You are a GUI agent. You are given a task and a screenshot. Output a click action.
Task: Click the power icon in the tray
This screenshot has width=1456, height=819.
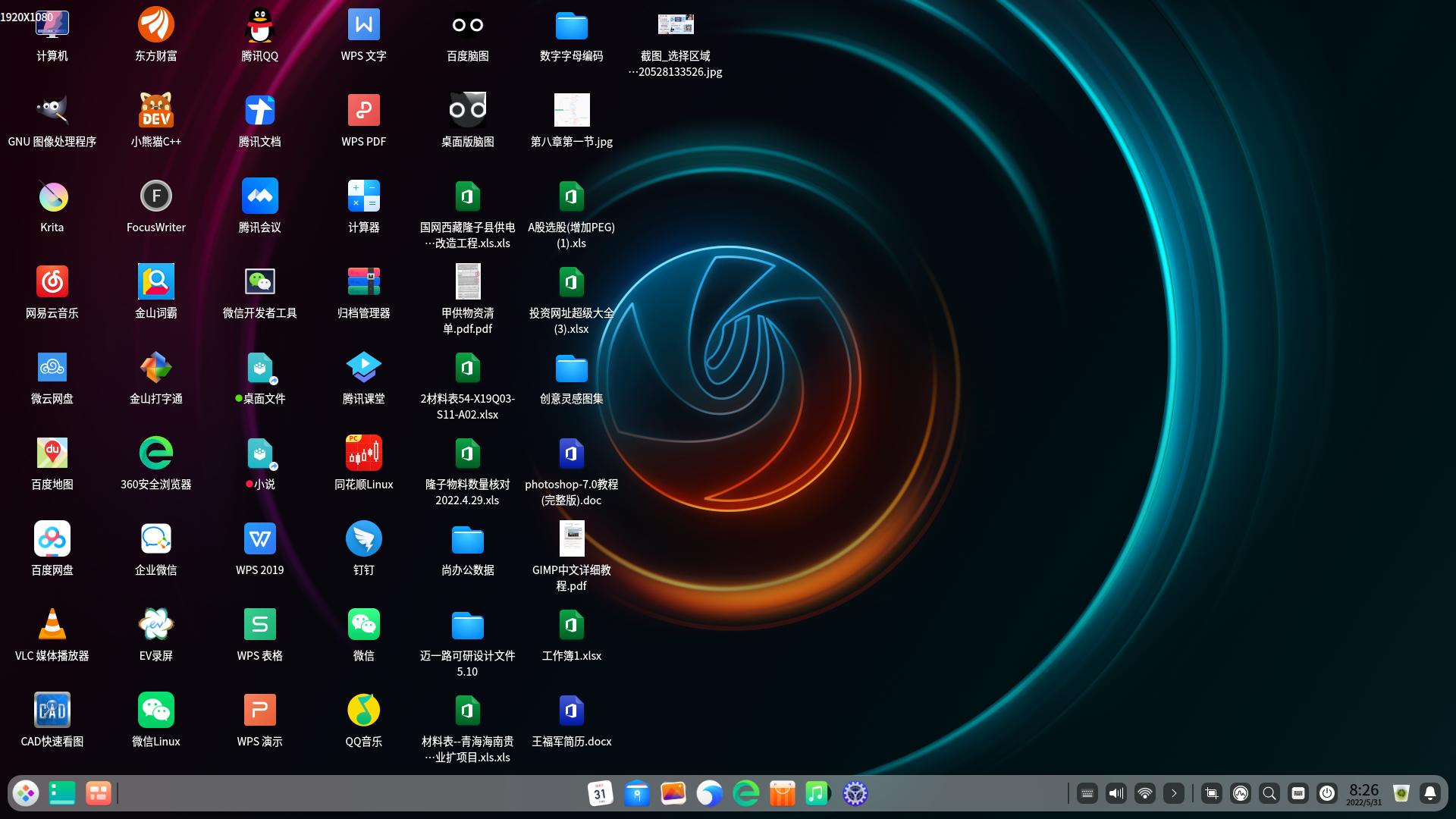pos(1327,793)
